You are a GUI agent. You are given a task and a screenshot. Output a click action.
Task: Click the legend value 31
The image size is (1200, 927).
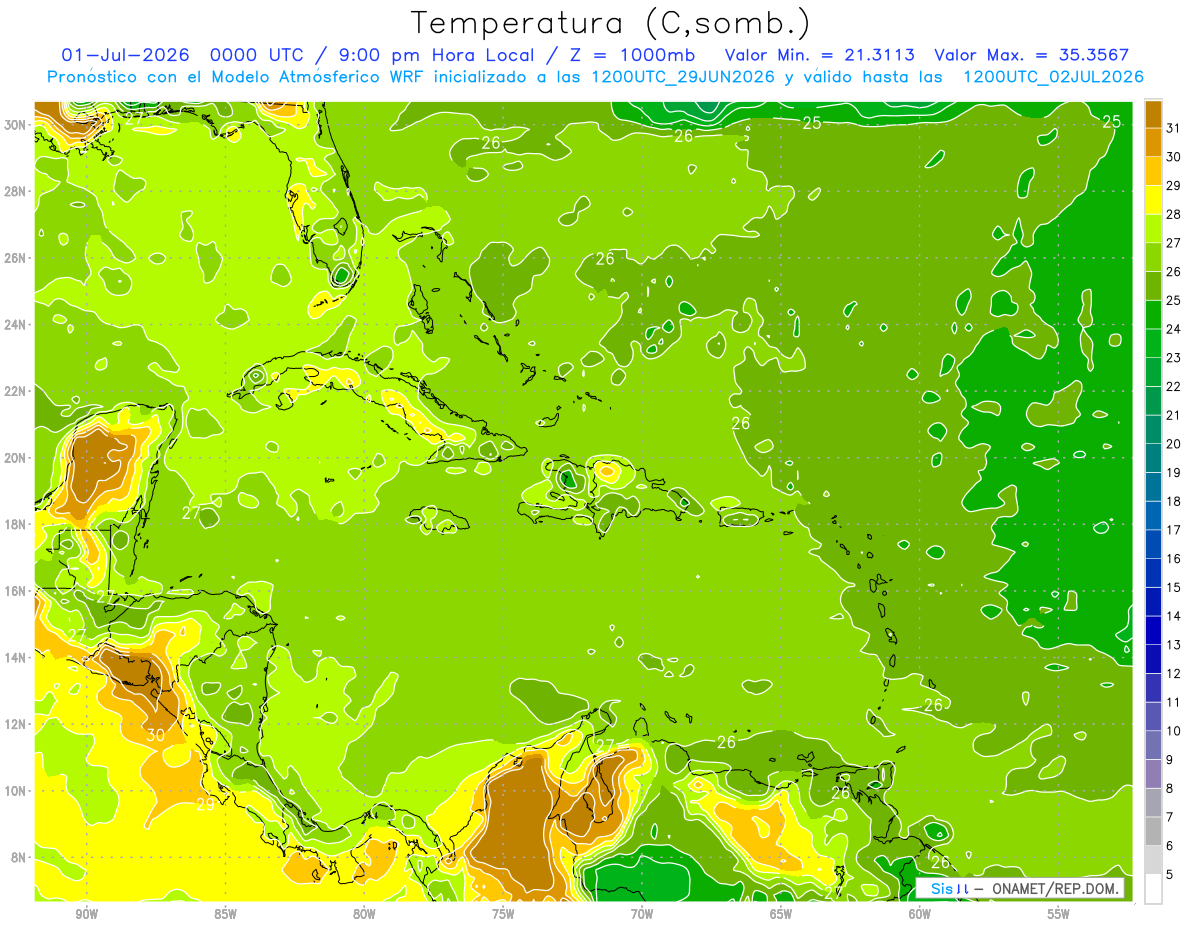1174,128
